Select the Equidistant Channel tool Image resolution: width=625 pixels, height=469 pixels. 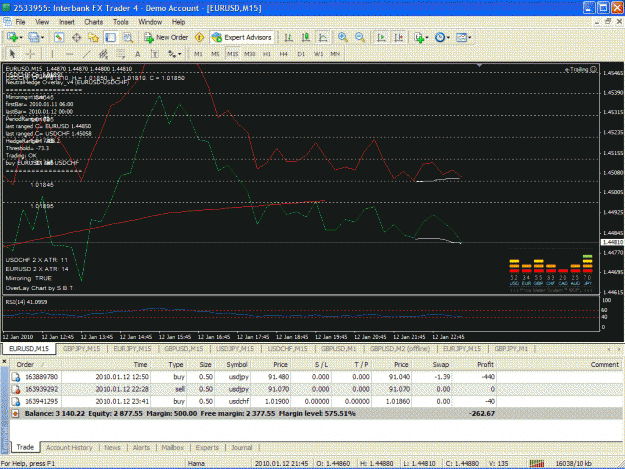click(x=103, y=54)
